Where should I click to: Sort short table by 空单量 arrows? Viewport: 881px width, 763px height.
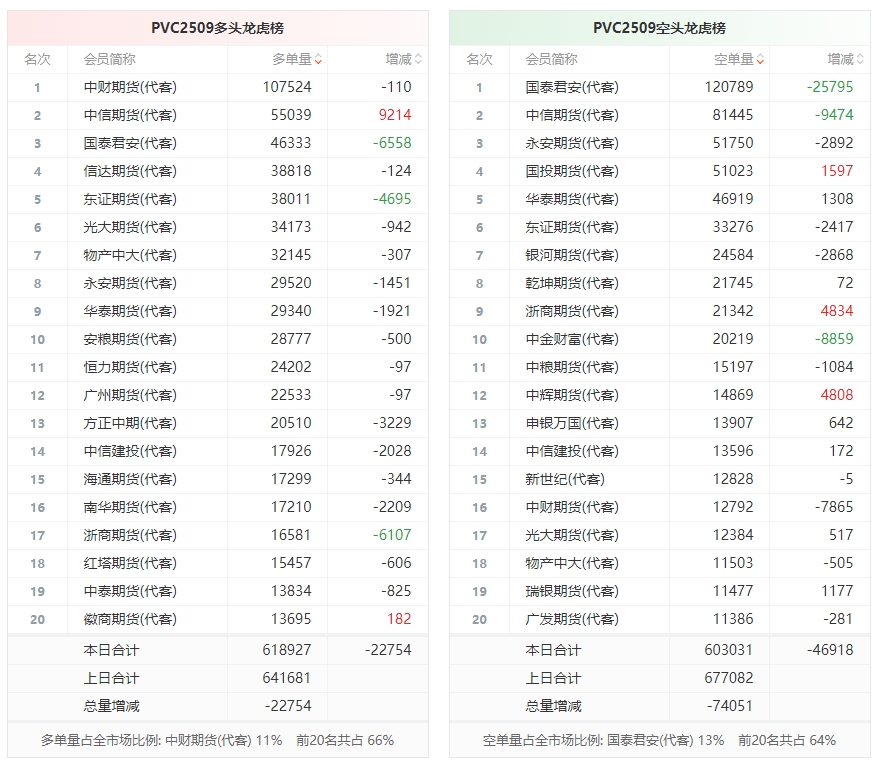[760, 59]
